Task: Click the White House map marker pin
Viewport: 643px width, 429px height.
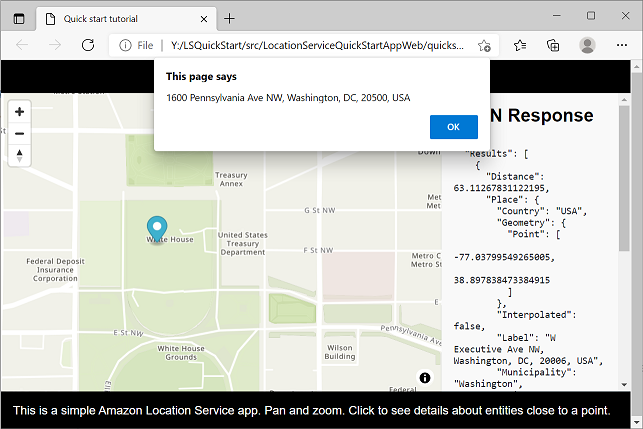Action: 157,228
